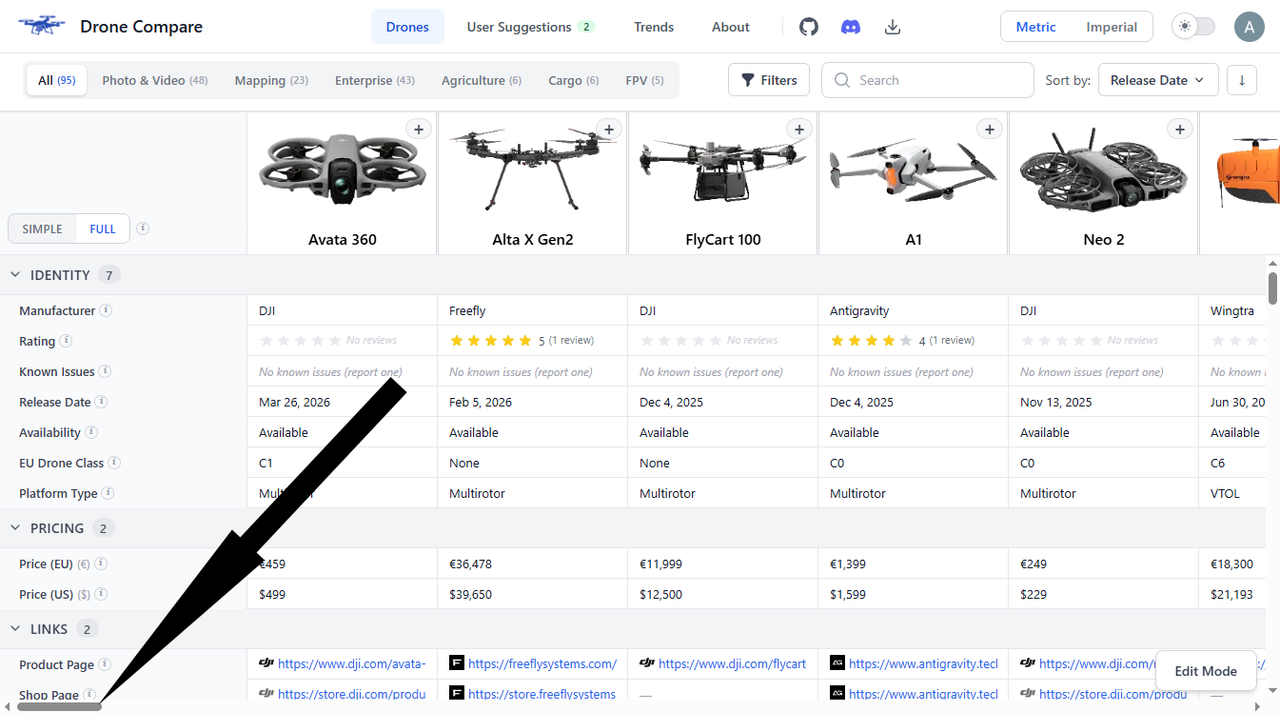1280x714 pixels.
Task: Open the user avatar A
Action: (1248, 27)
